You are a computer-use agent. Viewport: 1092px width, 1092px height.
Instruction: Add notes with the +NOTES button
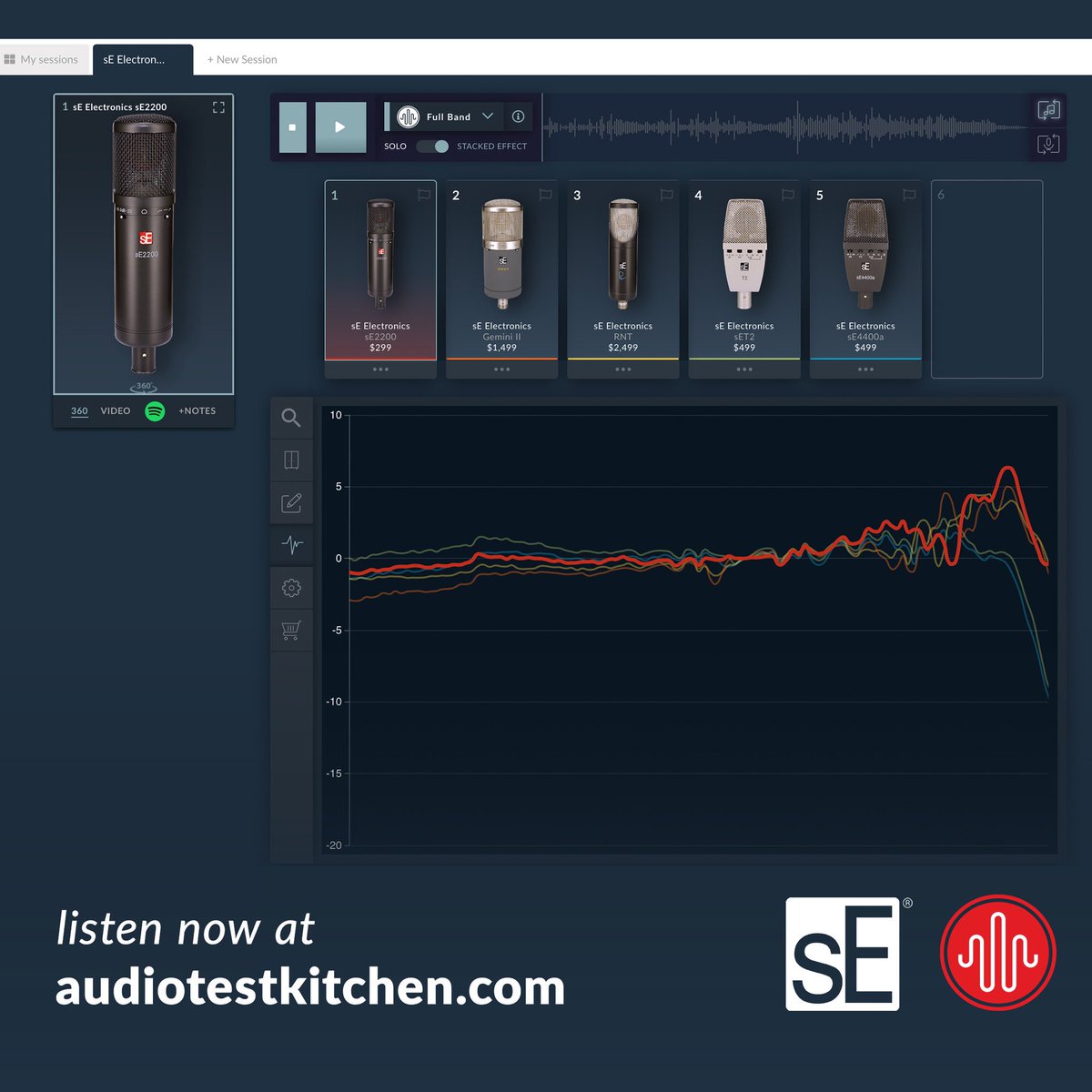point(197,411)
